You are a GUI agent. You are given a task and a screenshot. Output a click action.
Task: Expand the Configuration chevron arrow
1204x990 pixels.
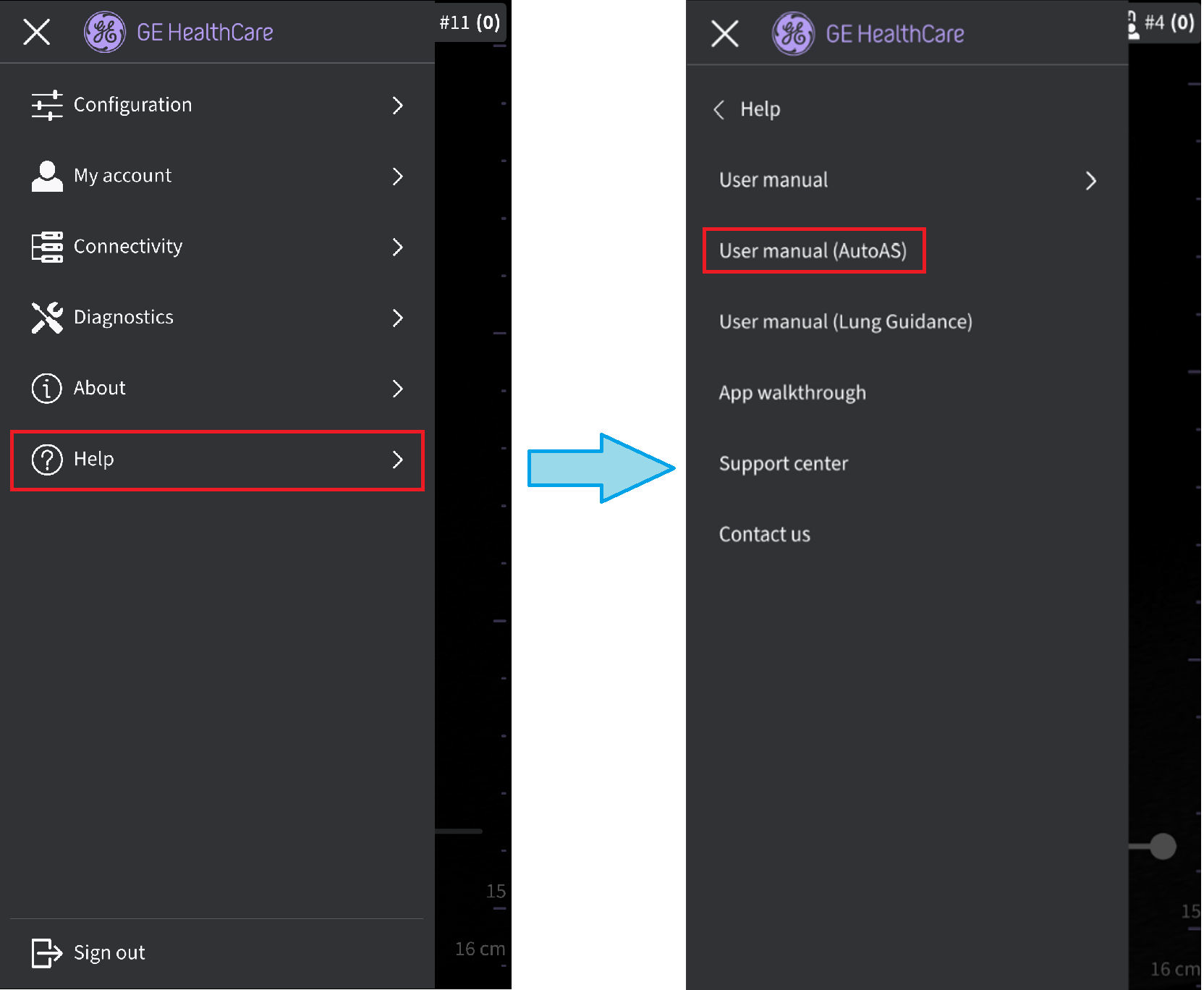click(x=397, y=105)
